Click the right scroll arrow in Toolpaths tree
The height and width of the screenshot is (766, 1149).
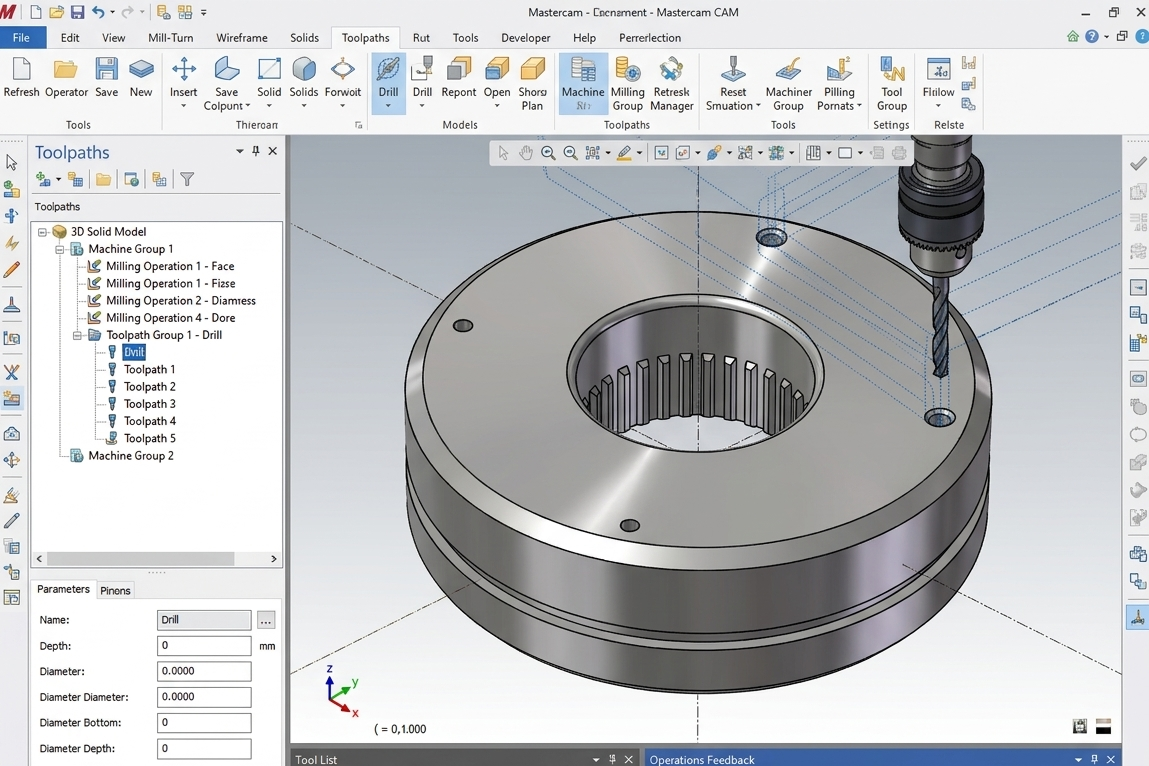274,559
